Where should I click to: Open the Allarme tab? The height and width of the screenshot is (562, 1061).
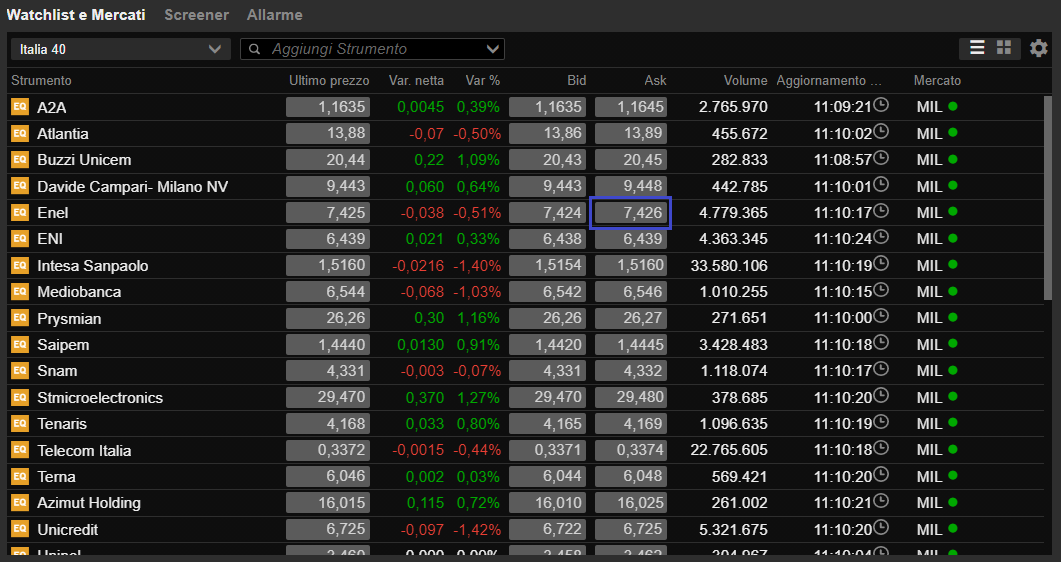274,15
